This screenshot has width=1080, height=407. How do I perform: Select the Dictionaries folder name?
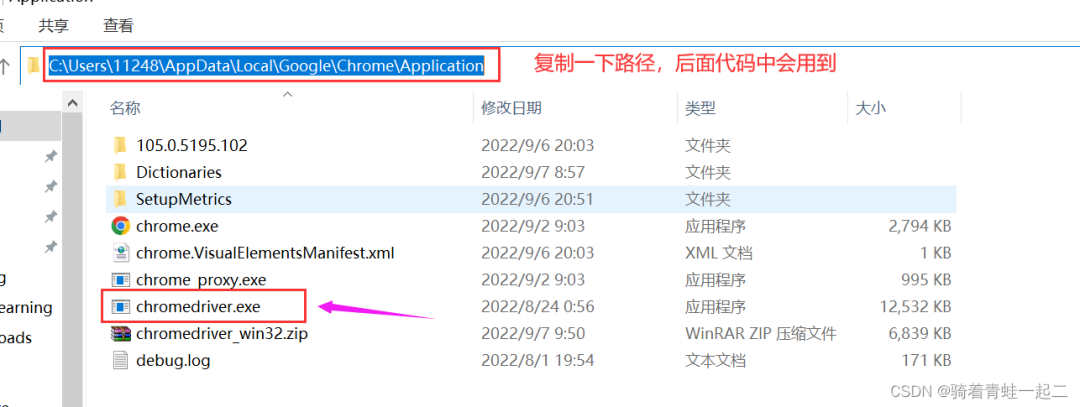coord(179,172)
